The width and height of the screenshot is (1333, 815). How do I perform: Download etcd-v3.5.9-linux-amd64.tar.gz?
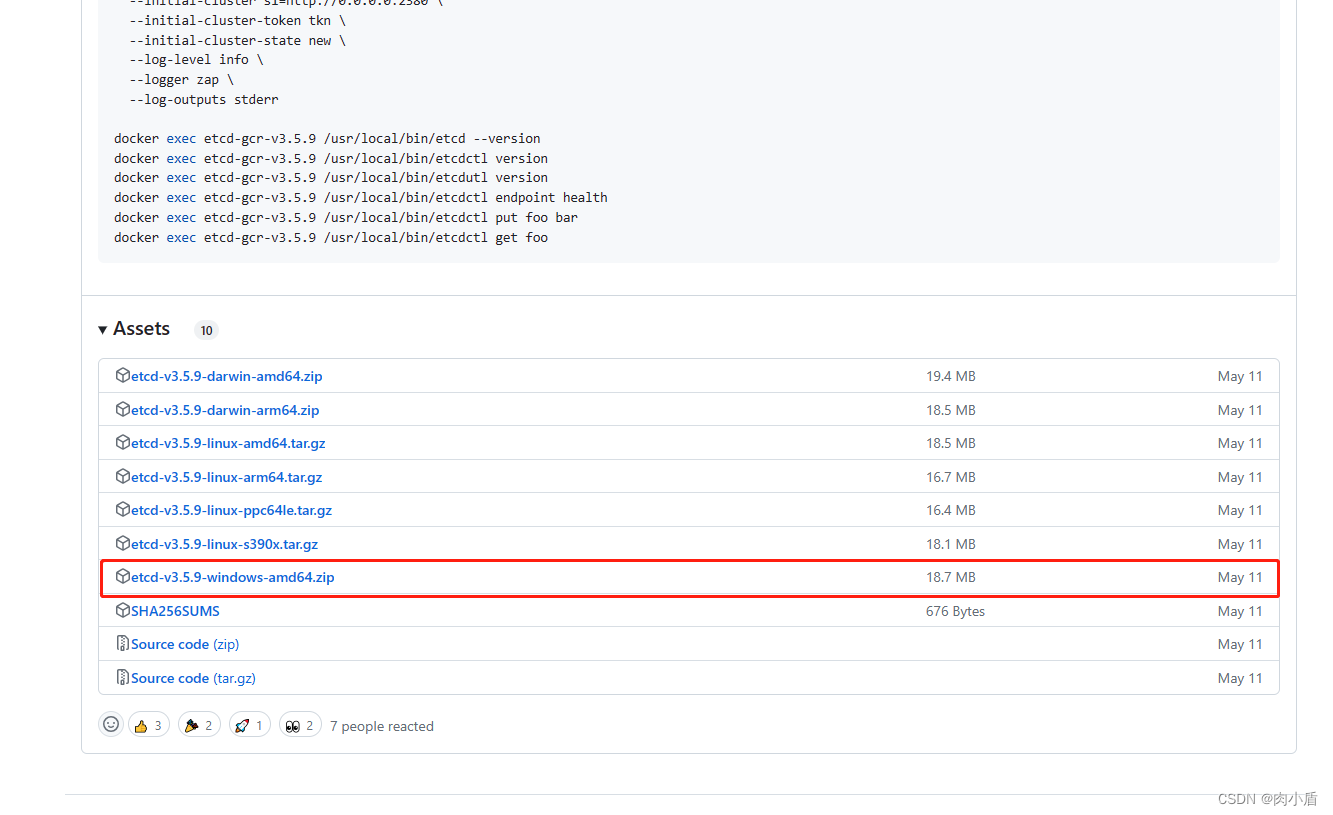(228, 443)
